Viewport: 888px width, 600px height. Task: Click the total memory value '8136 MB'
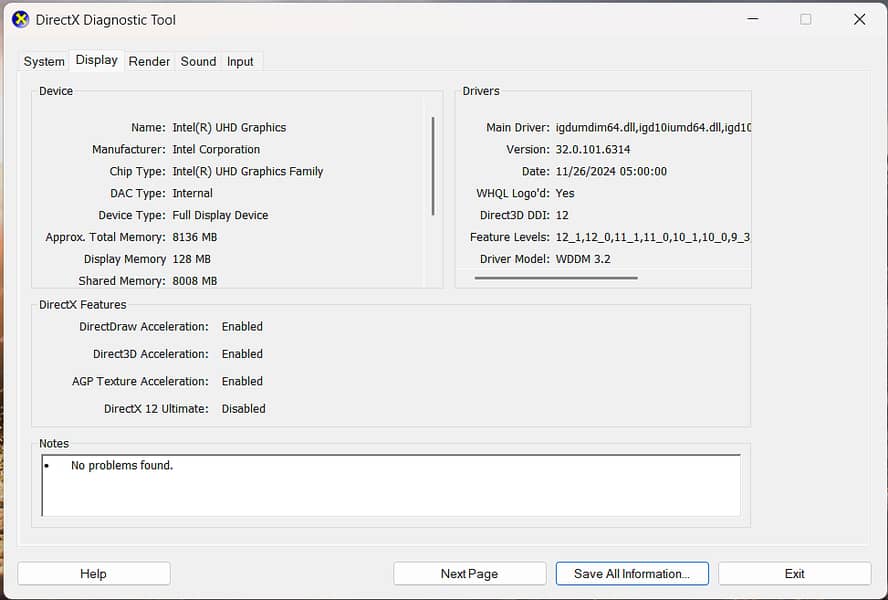pyautogui.click(x=194, y=237)
